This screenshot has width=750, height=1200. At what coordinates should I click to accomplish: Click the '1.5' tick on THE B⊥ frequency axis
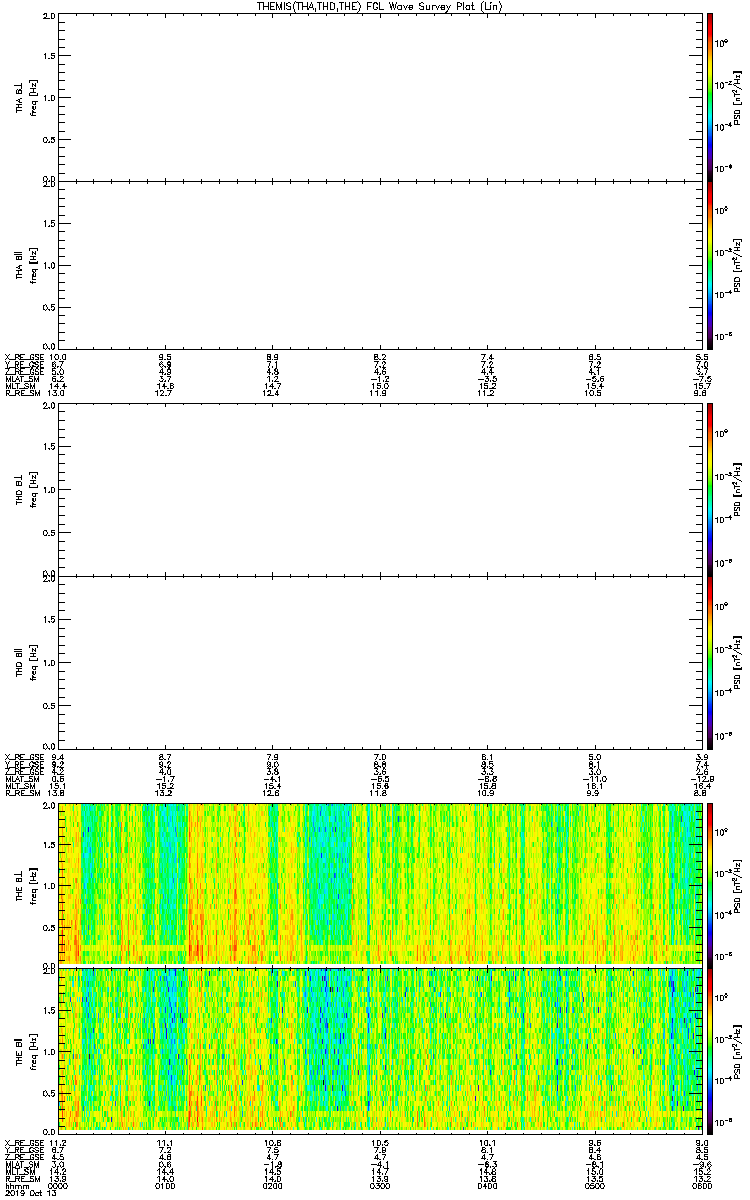(49, 846)
